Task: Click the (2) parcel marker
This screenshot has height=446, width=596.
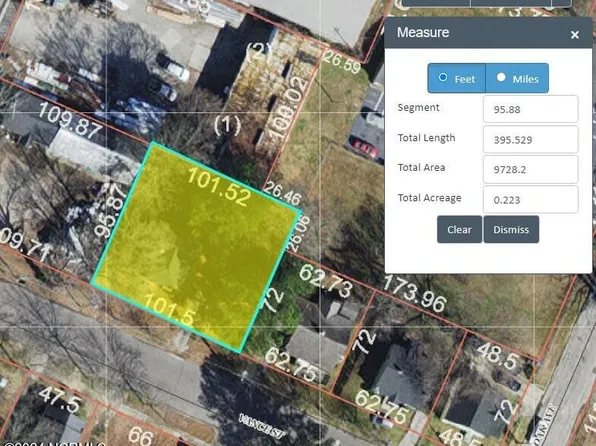Action: 259,50
